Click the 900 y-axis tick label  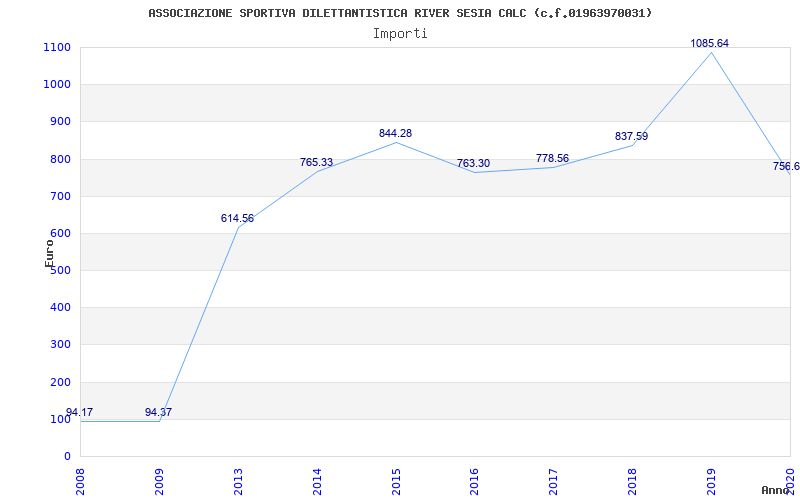pos(60,122)
